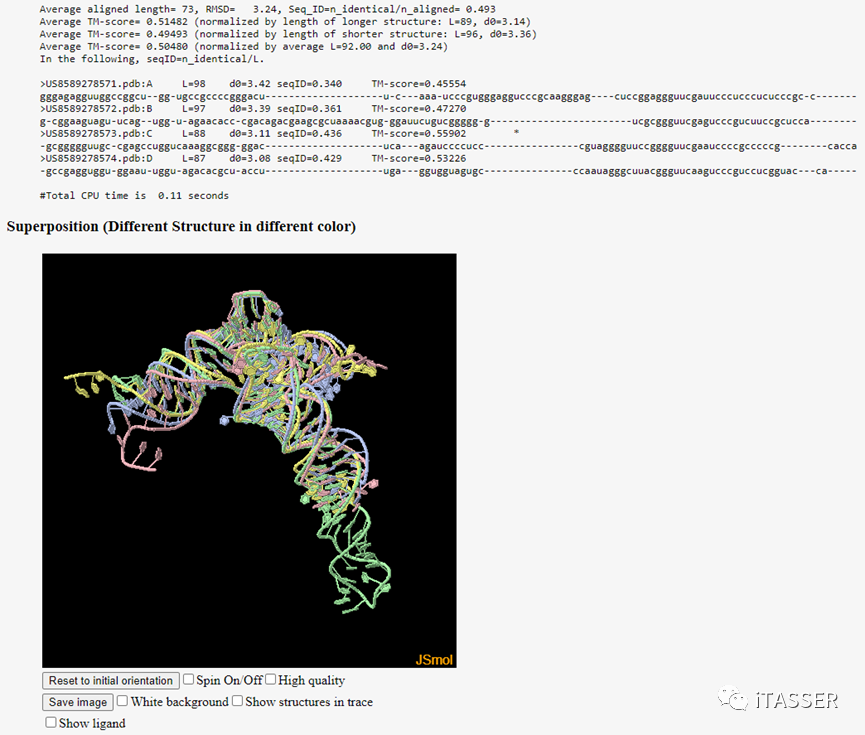Screen dimensions: 865x735
Task: Click the blue nucleotide near the structure center
Action: 224,420
